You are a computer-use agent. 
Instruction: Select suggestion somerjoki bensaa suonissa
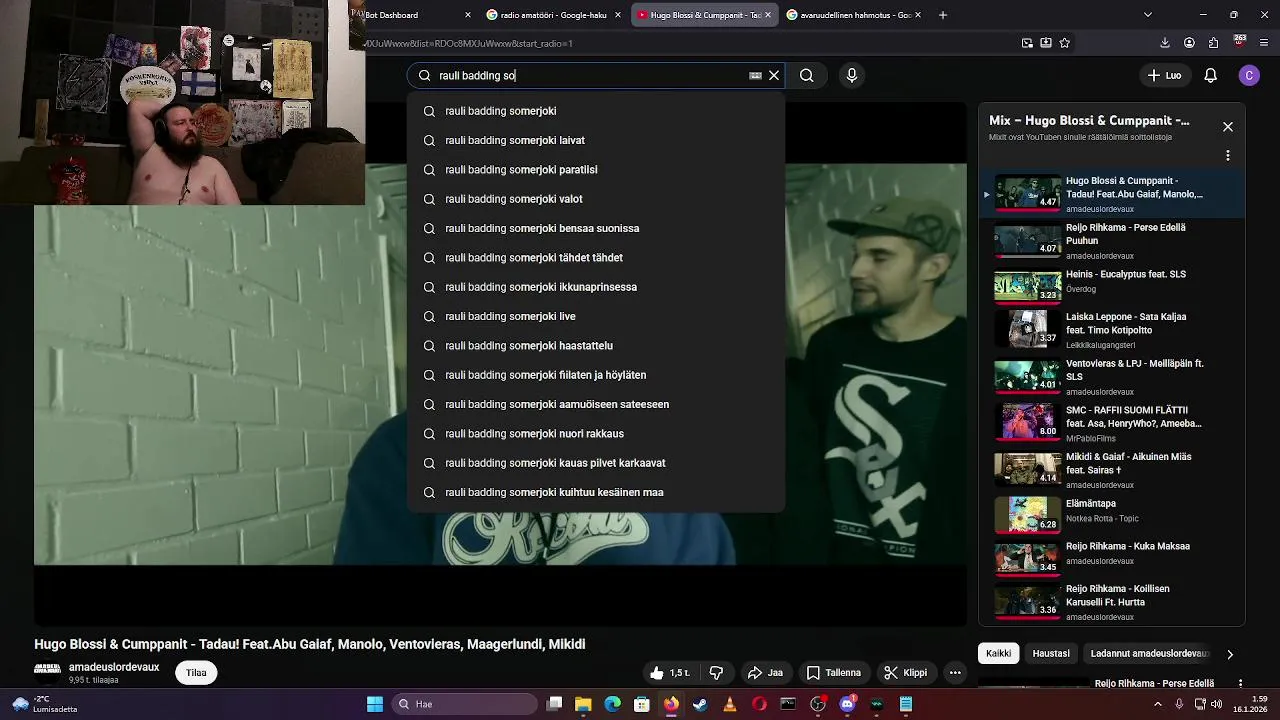pyautogui.click(x=596, y=228)
